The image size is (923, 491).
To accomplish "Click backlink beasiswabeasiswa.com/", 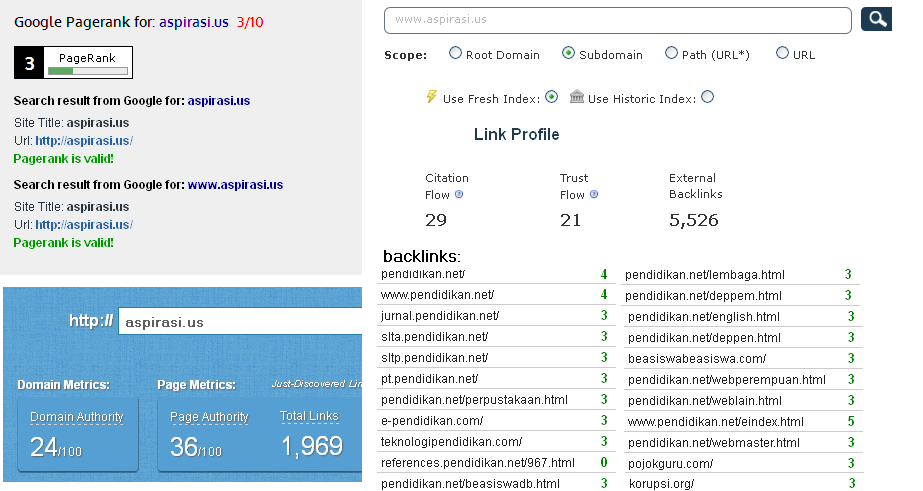I will coord(697,359).
